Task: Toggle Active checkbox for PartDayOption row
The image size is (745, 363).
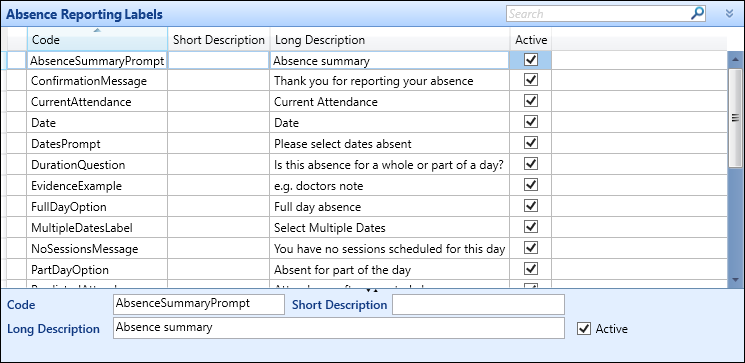Action: click(x=531, y=268)
